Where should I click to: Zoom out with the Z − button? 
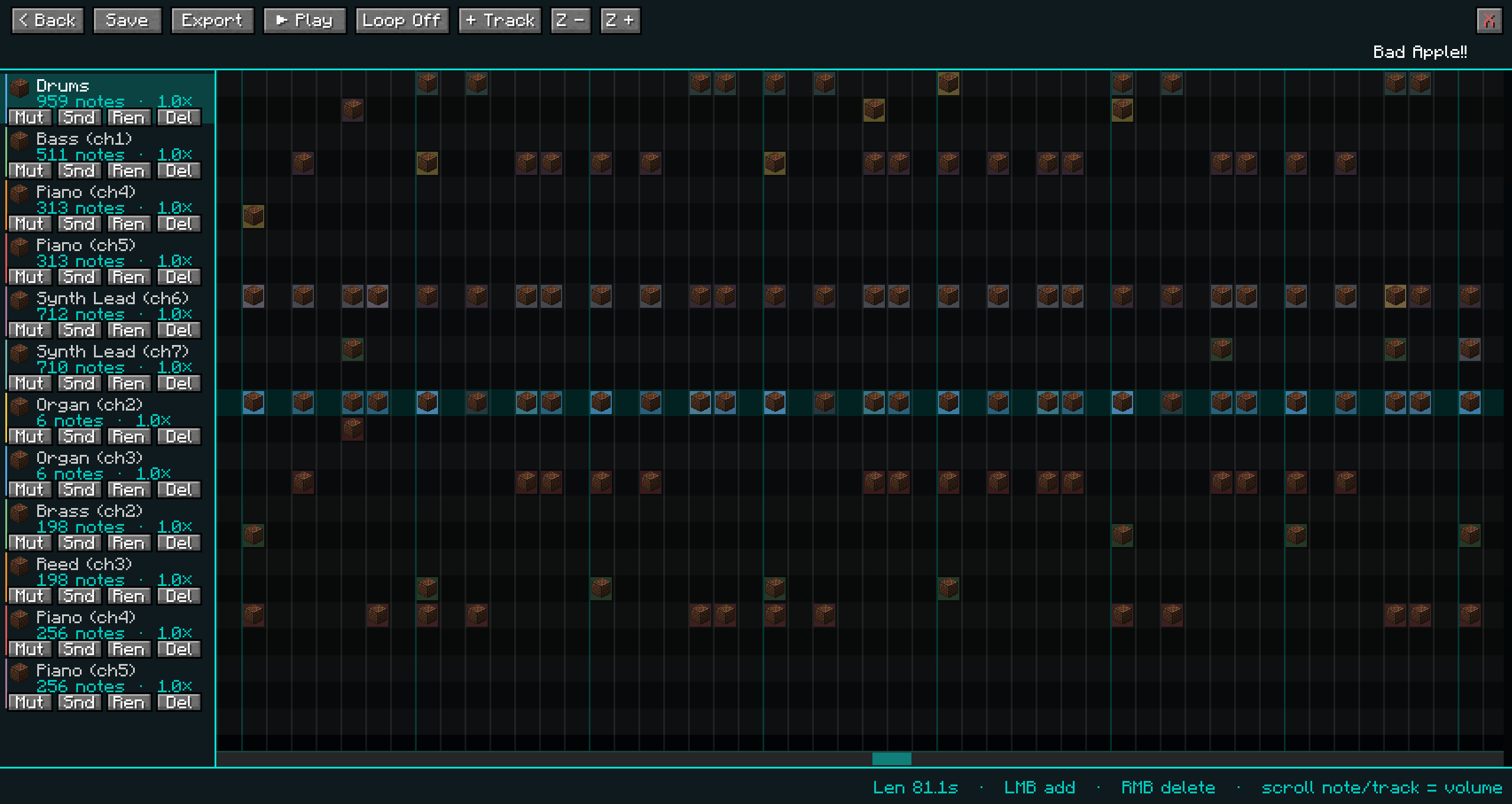tap(570, 21)
